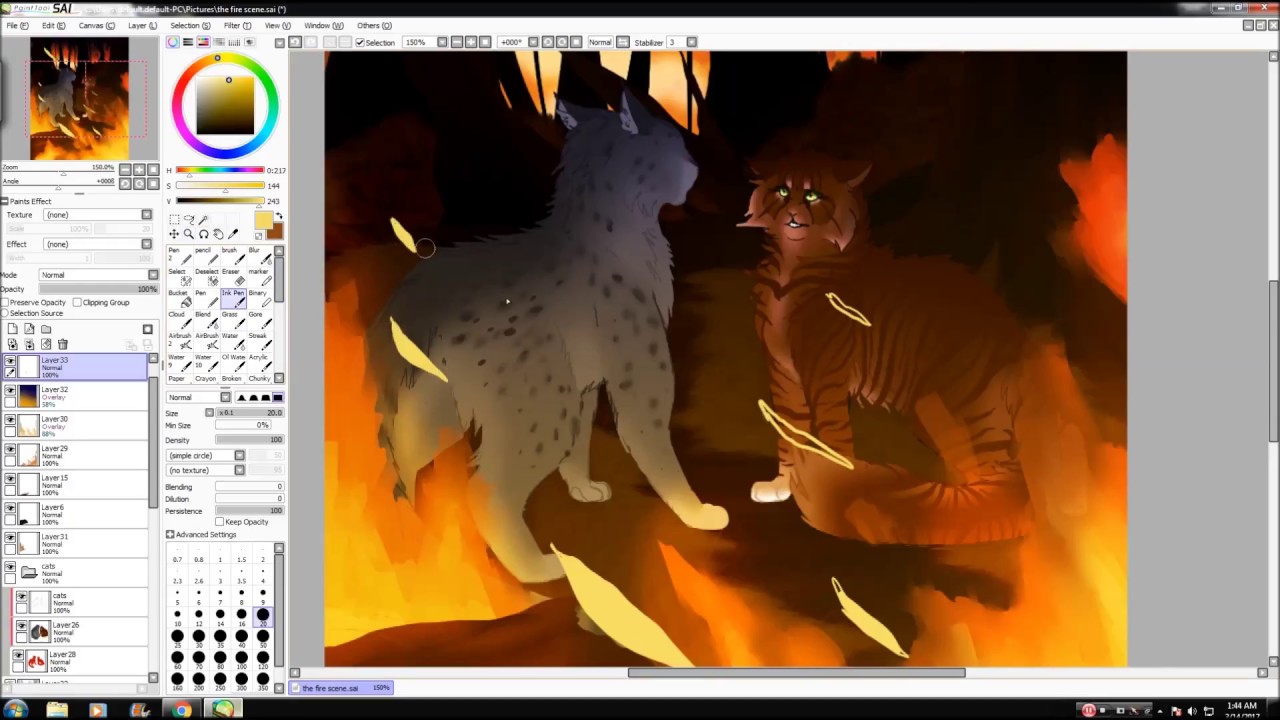Choose the magic wand tool

[x=203, y=219]
